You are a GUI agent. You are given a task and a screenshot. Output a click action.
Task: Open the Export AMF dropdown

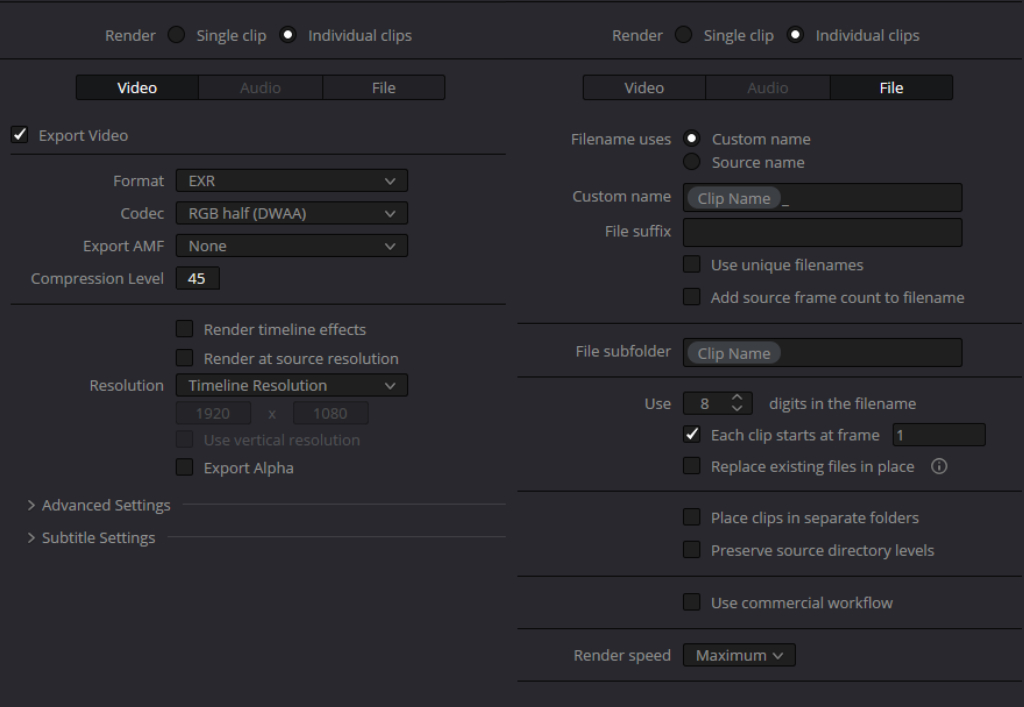[291, 246]
